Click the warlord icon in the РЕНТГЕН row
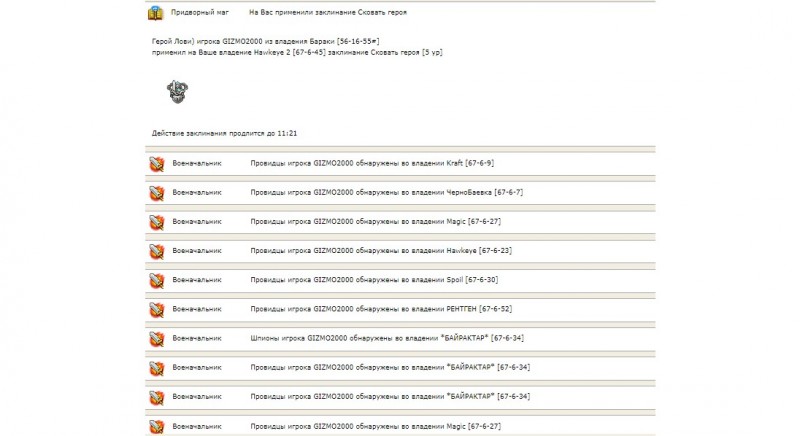 click(155, 309)
